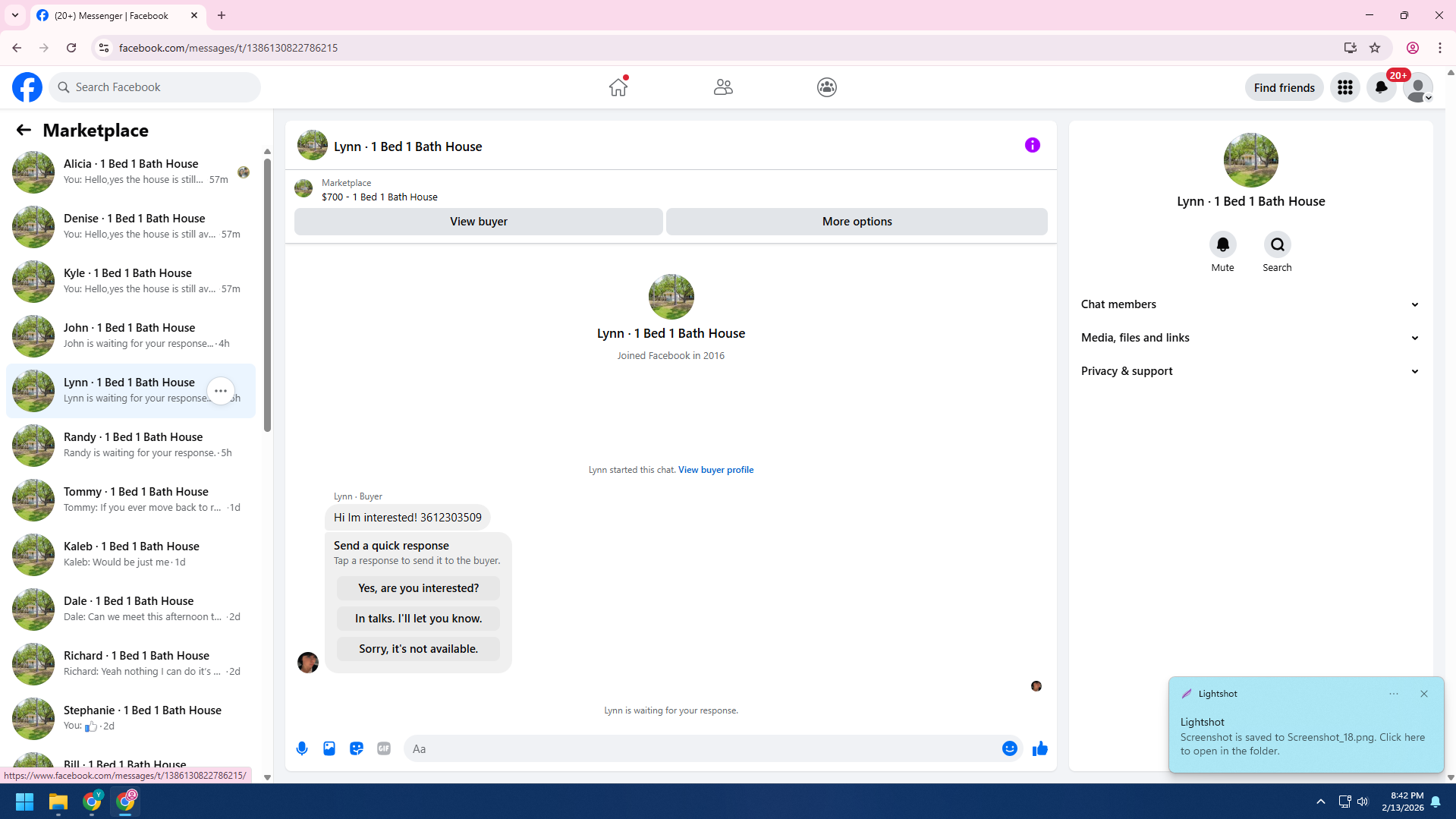This screenshot has height=819, width=1456.
Task: Click More options button
Action: point(857,222)
